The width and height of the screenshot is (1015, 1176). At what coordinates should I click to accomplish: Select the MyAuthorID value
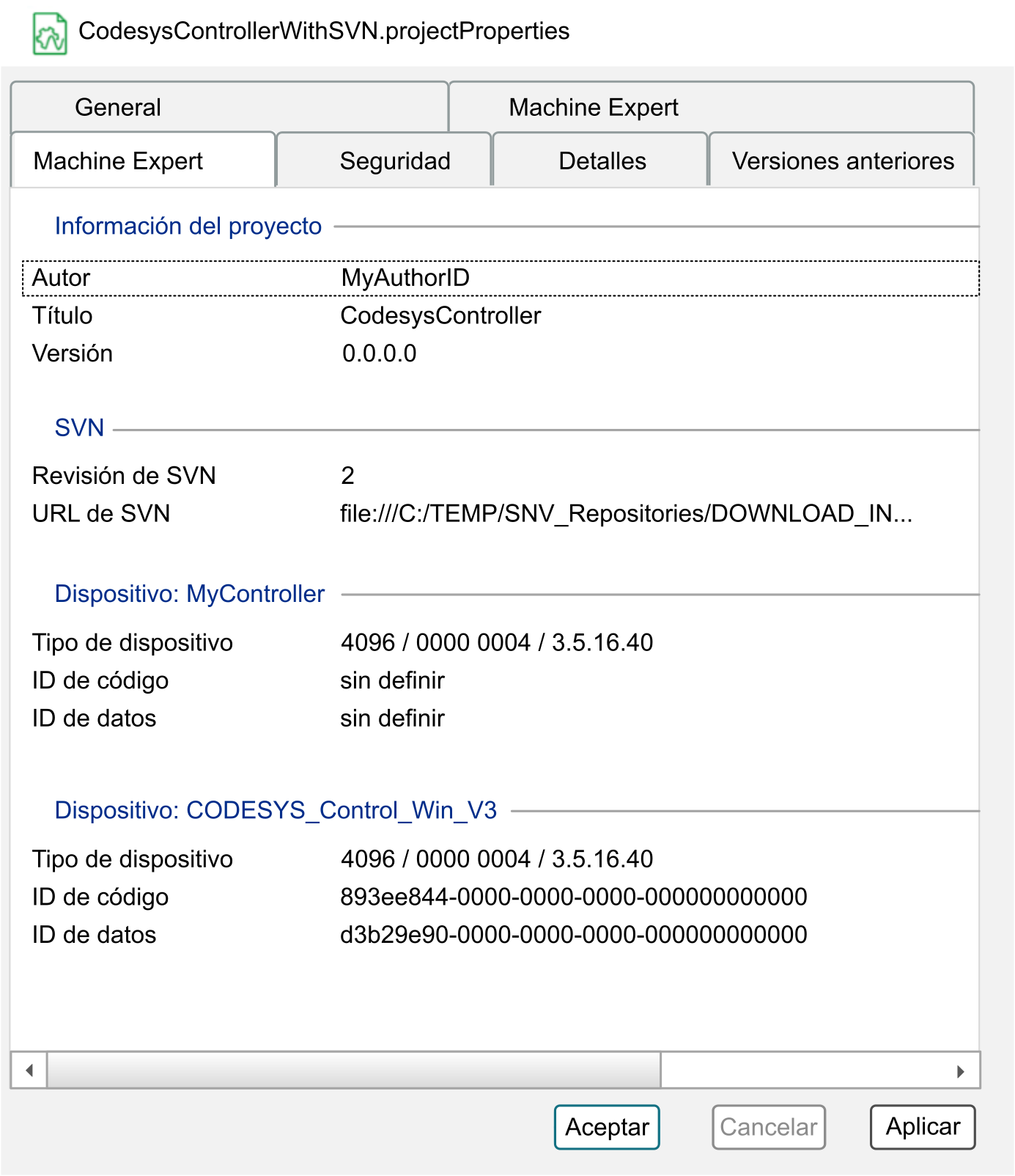pyautogui.click(x=405, y=278)
